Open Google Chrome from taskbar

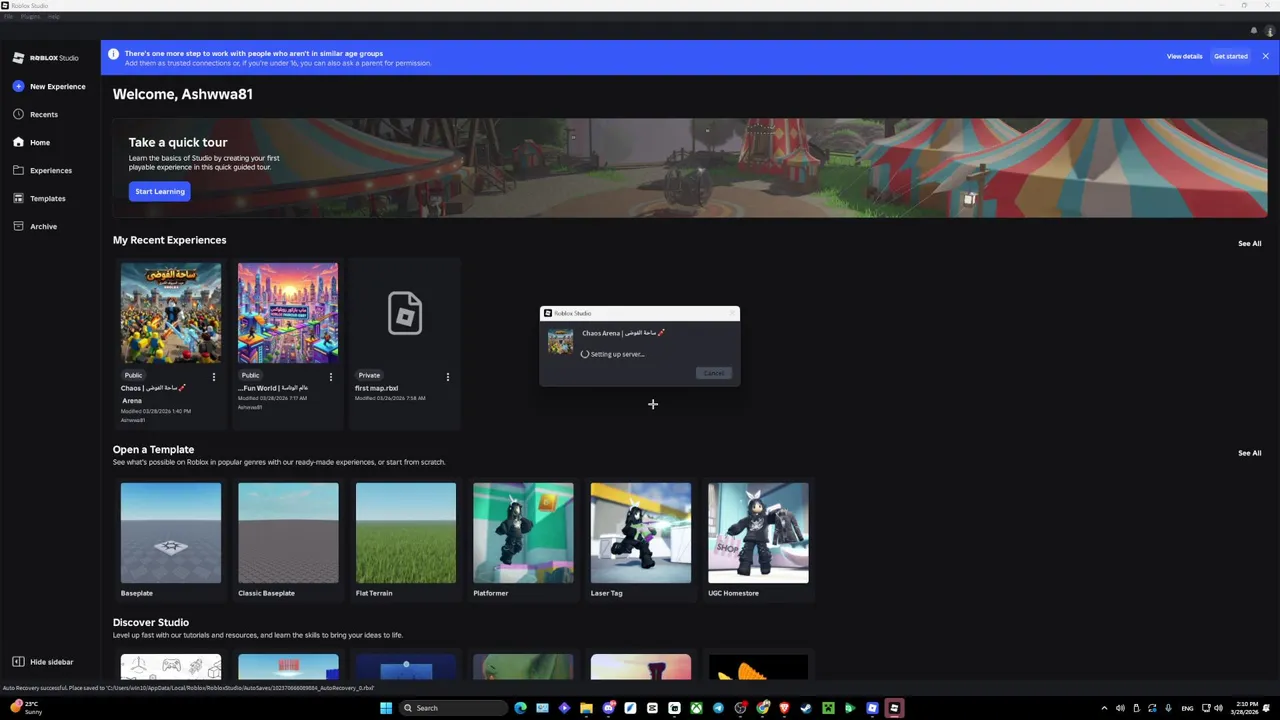point(762,708)
